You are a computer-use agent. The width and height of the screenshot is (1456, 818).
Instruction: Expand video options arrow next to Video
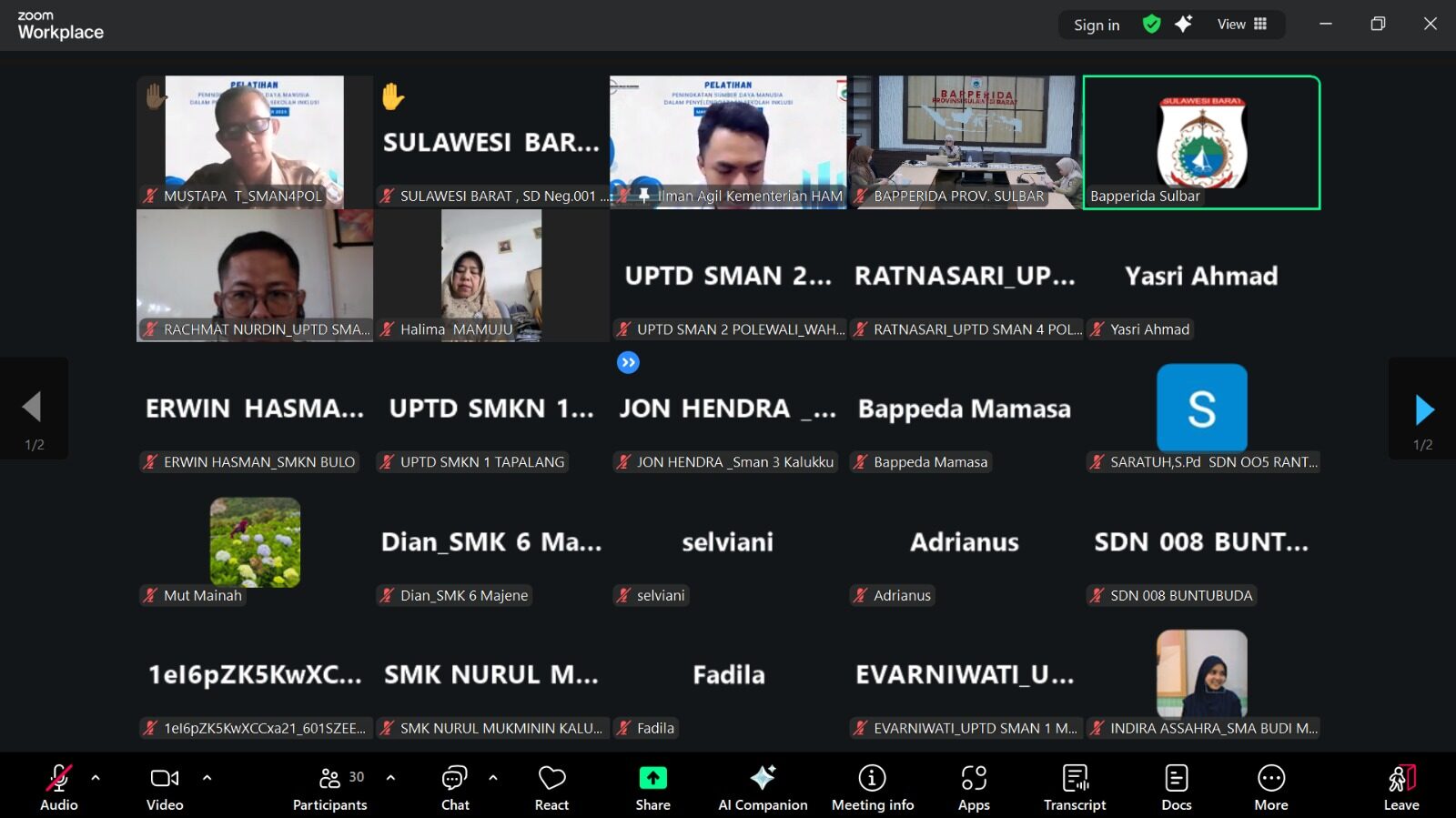point(207,778)
